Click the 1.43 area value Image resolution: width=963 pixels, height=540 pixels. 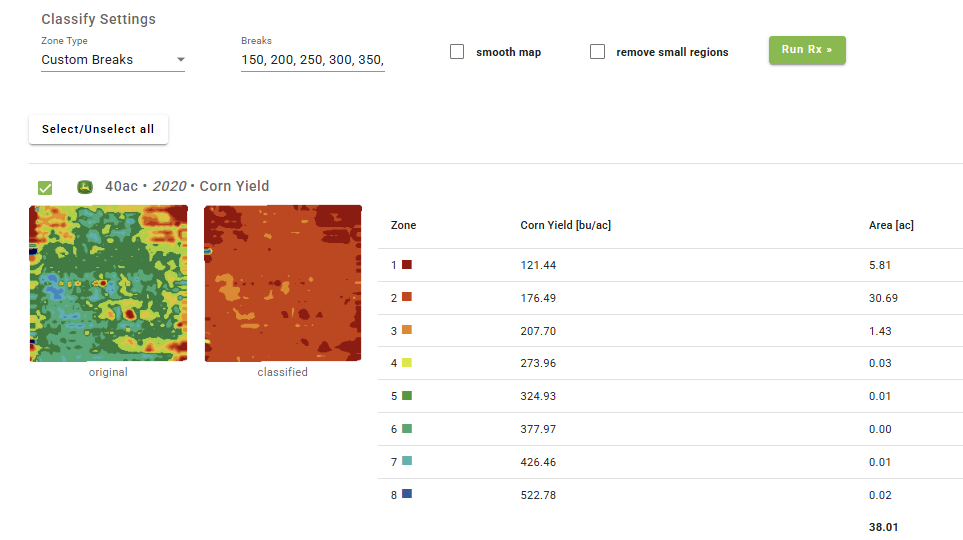880,331
